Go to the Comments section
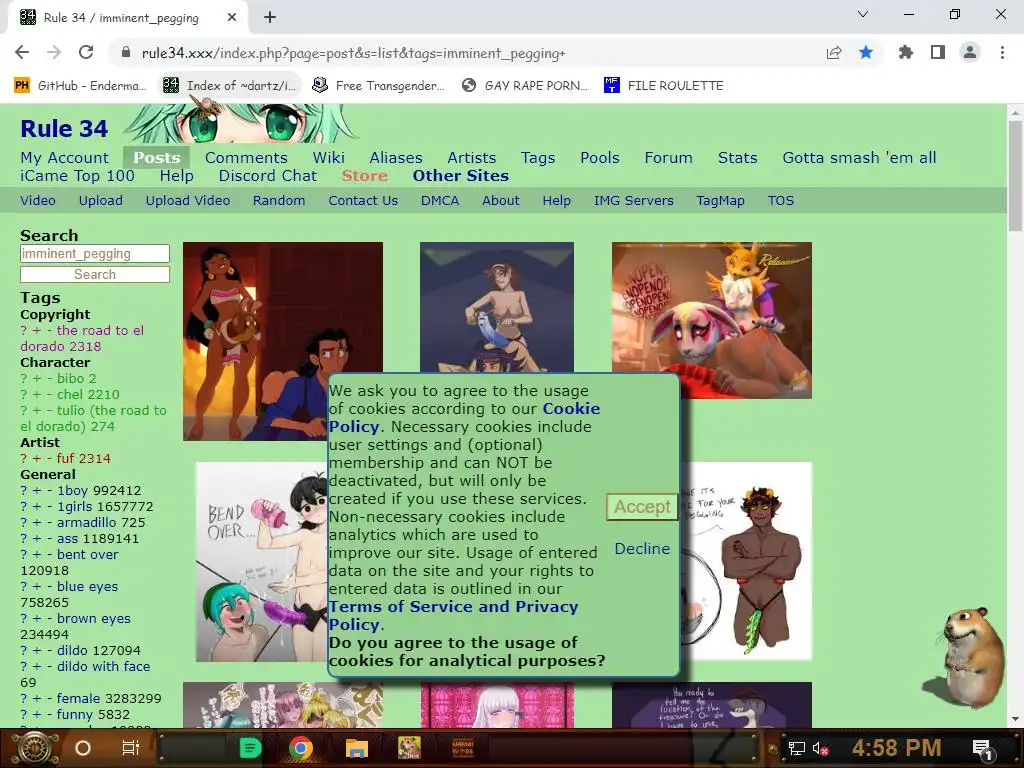This screenshot has height=768, width=1024. coord(246,158)
